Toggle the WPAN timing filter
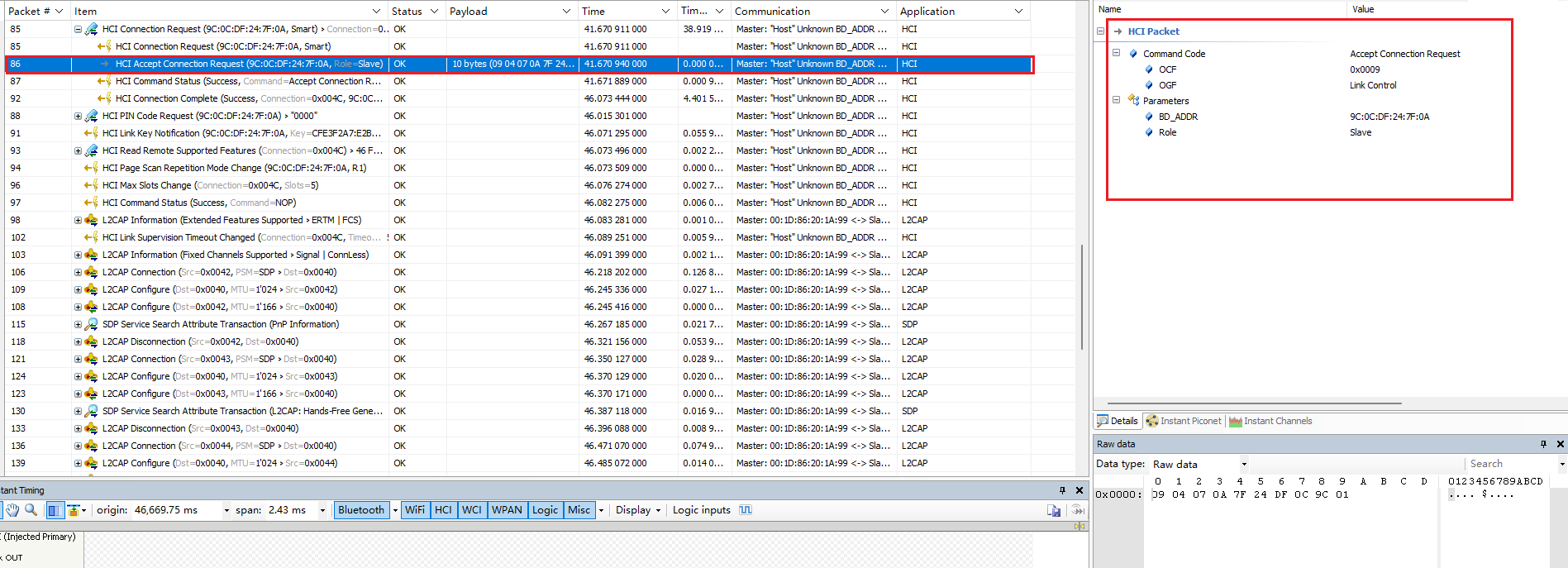This screenshot has width=1568, height=568. 508,510
